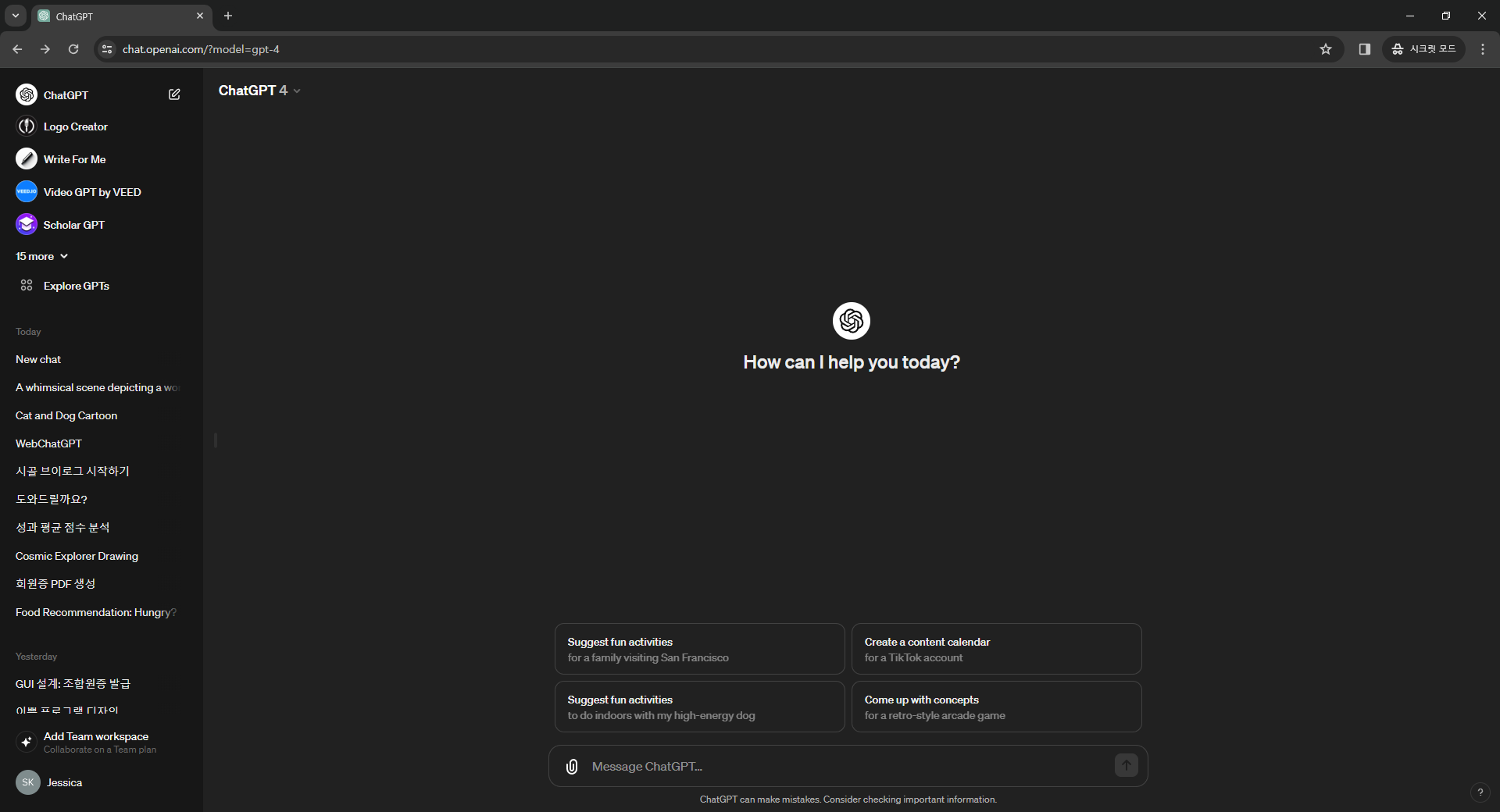Click the browser back arrow
This screenshot has width=1500, height=812.
pos(17,49)
